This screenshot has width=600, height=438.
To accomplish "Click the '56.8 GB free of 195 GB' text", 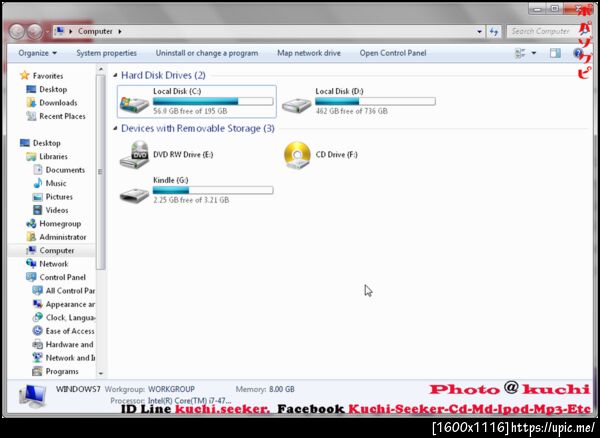I will click(x=190, y=111).
